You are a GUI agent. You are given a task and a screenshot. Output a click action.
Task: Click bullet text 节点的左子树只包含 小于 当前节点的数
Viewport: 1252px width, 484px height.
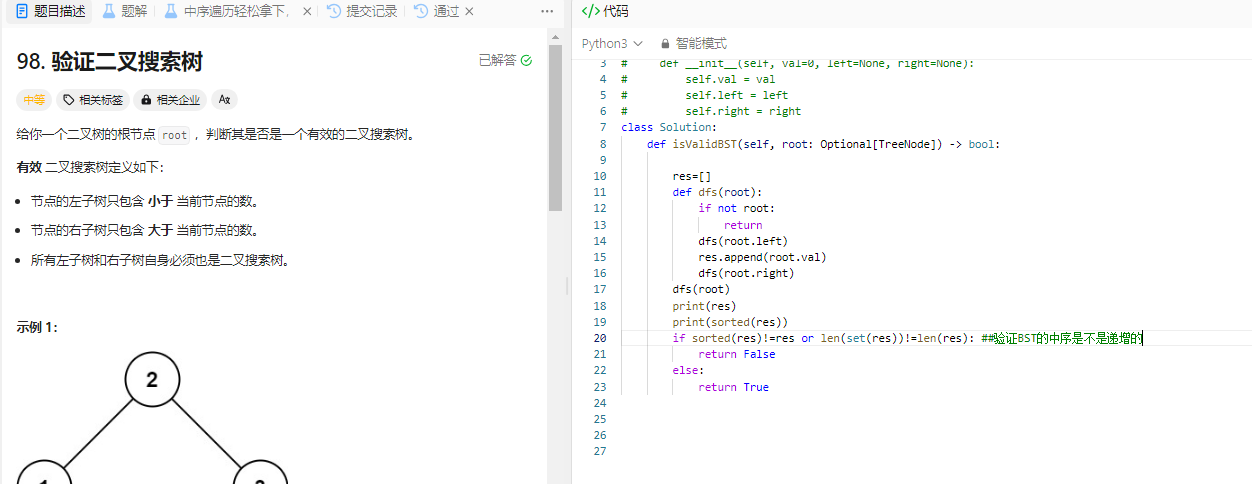click(x=145, y=201)
